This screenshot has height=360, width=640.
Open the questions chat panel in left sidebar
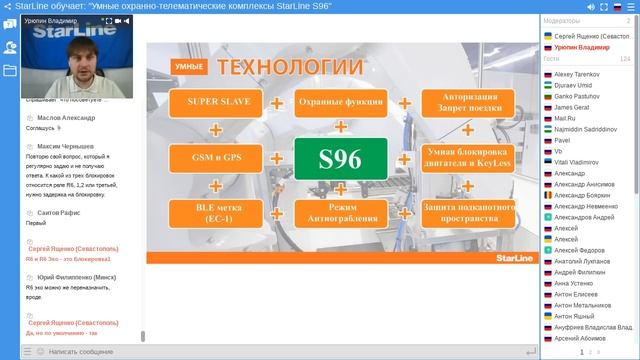click(10, 24)
